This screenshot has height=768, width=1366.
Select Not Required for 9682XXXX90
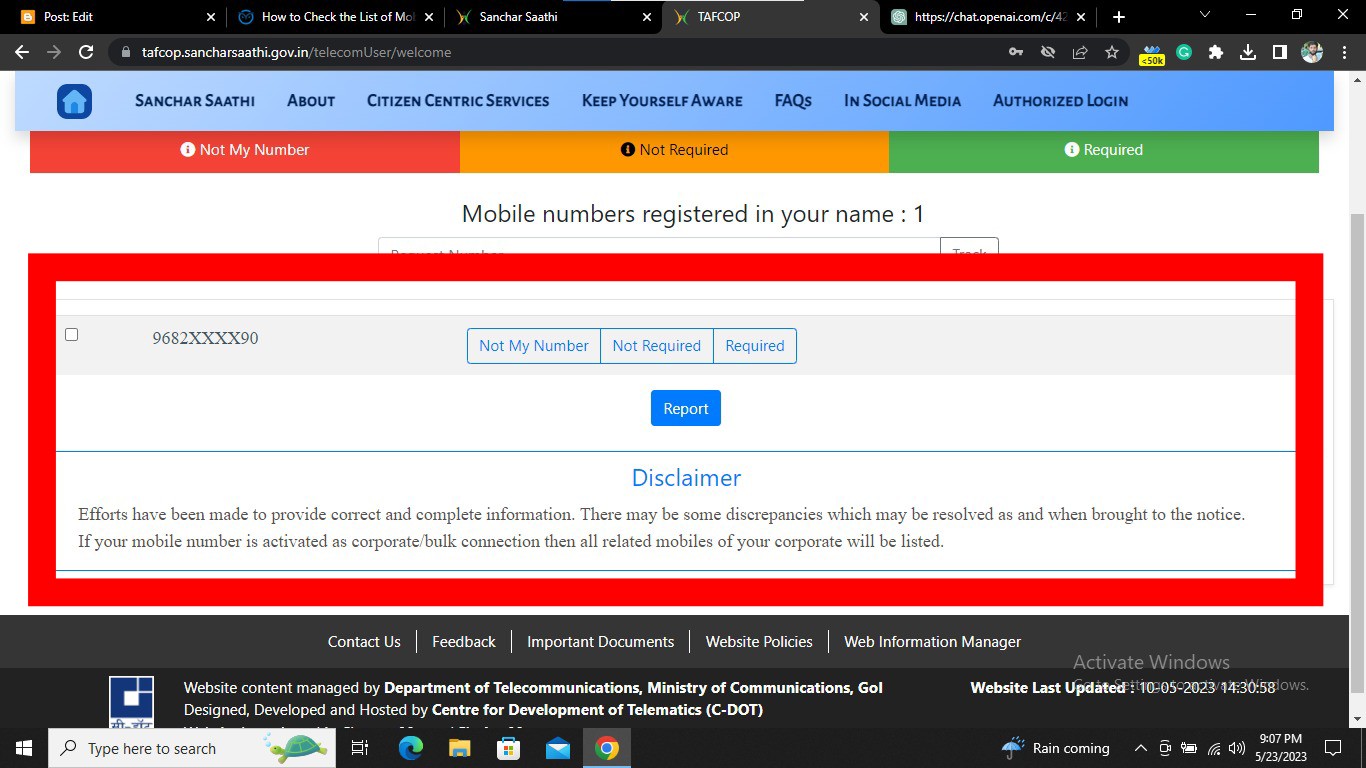[657, 346]
